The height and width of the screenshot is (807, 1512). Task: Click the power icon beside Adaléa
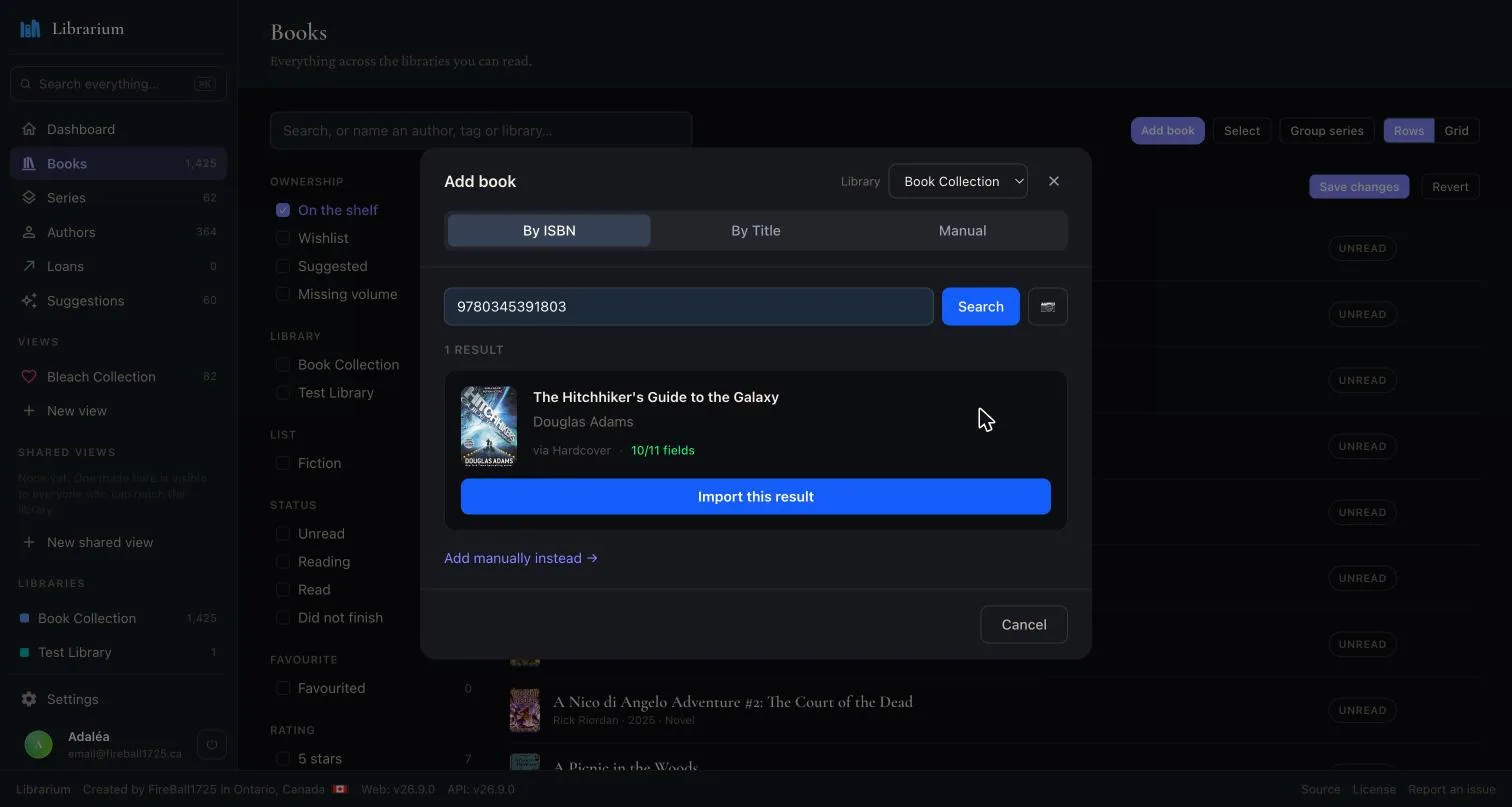(x=211, y=744)
